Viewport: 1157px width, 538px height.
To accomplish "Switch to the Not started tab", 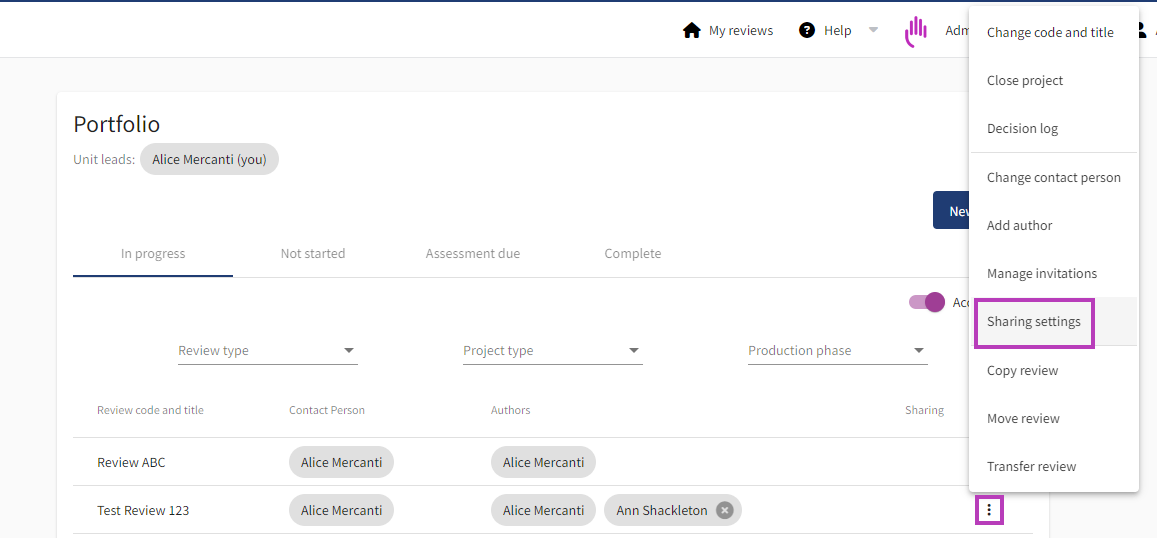I will coord(313,254).
